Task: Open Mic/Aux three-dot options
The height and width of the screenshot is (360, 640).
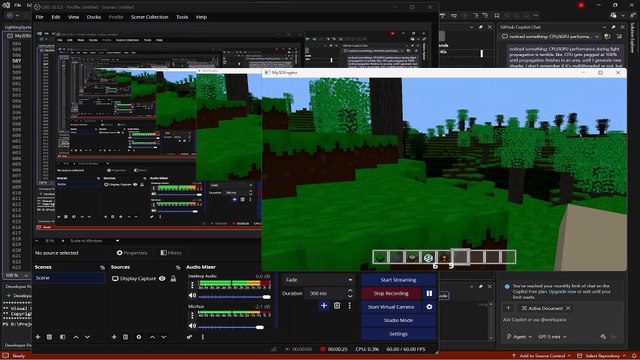Action: (192, 315)
